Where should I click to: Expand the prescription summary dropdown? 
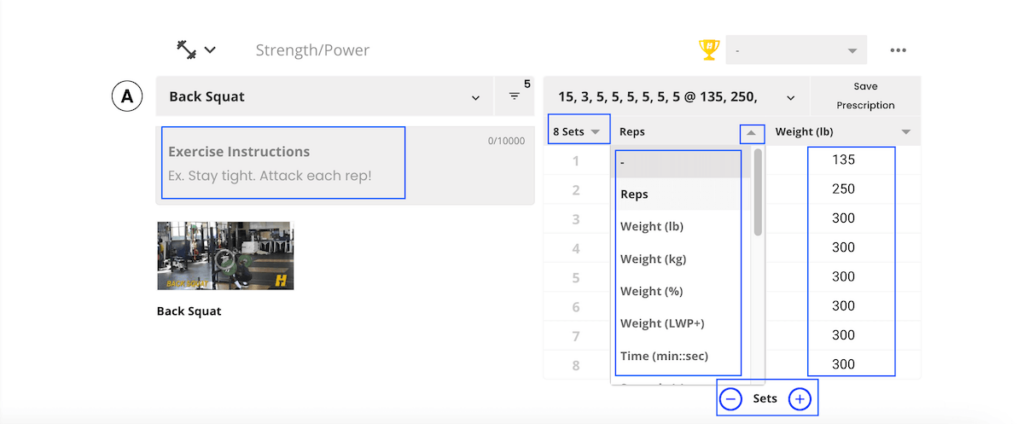[x=791, y=97]
